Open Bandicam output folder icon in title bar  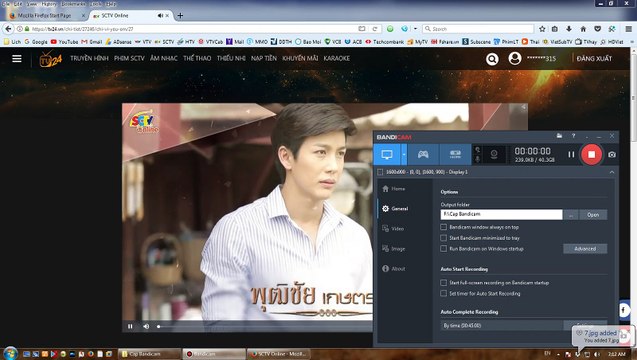(x=559, y=136)
